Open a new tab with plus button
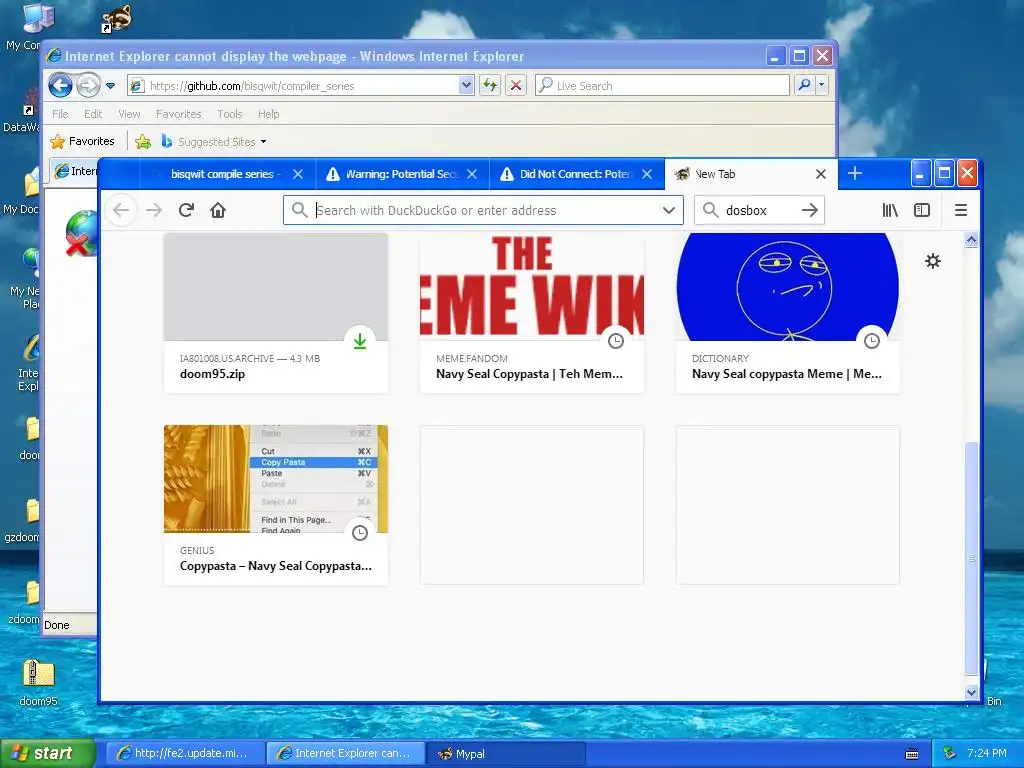 tap(855, 173)
